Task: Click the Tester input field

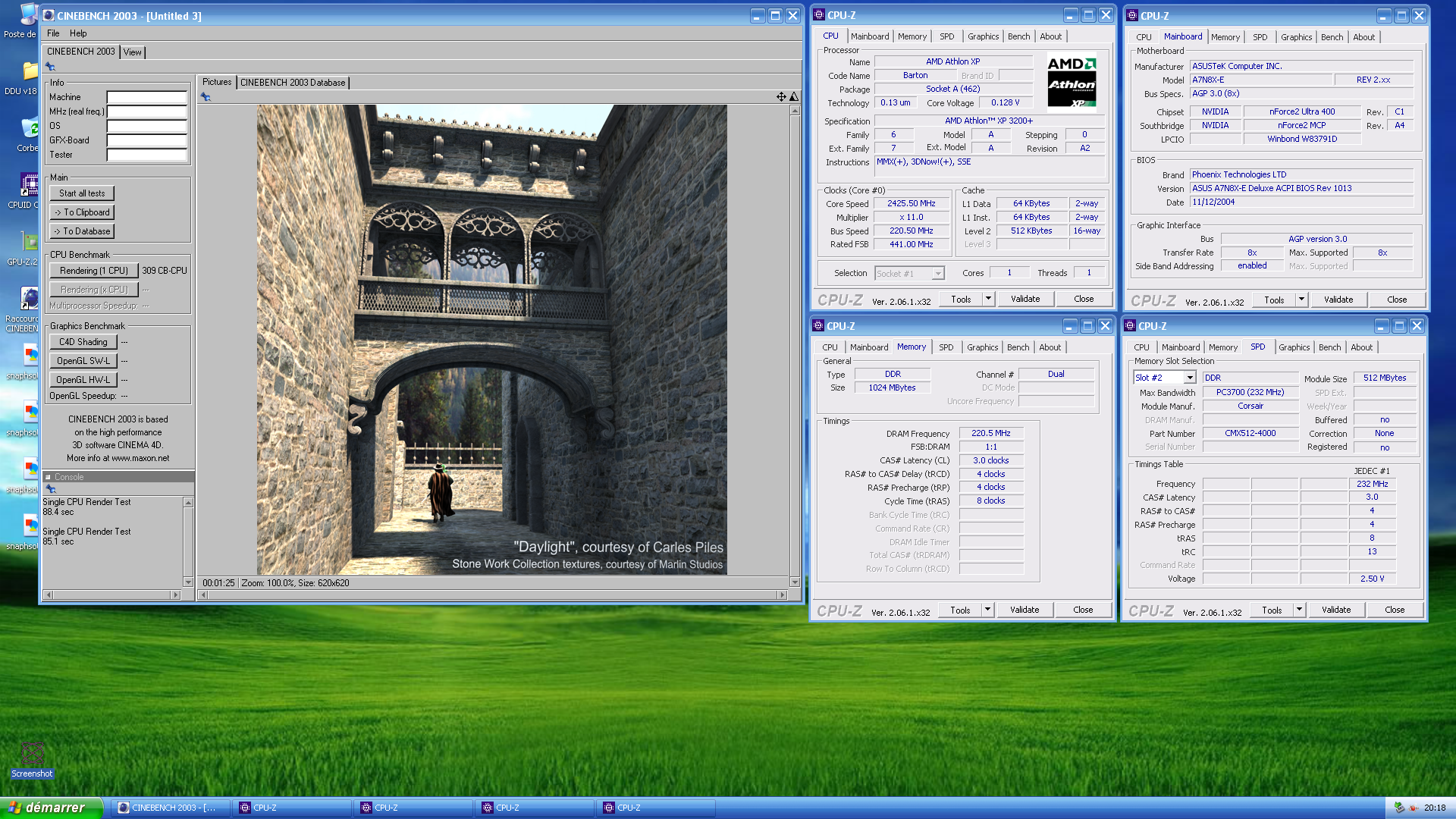Action: 146,155
